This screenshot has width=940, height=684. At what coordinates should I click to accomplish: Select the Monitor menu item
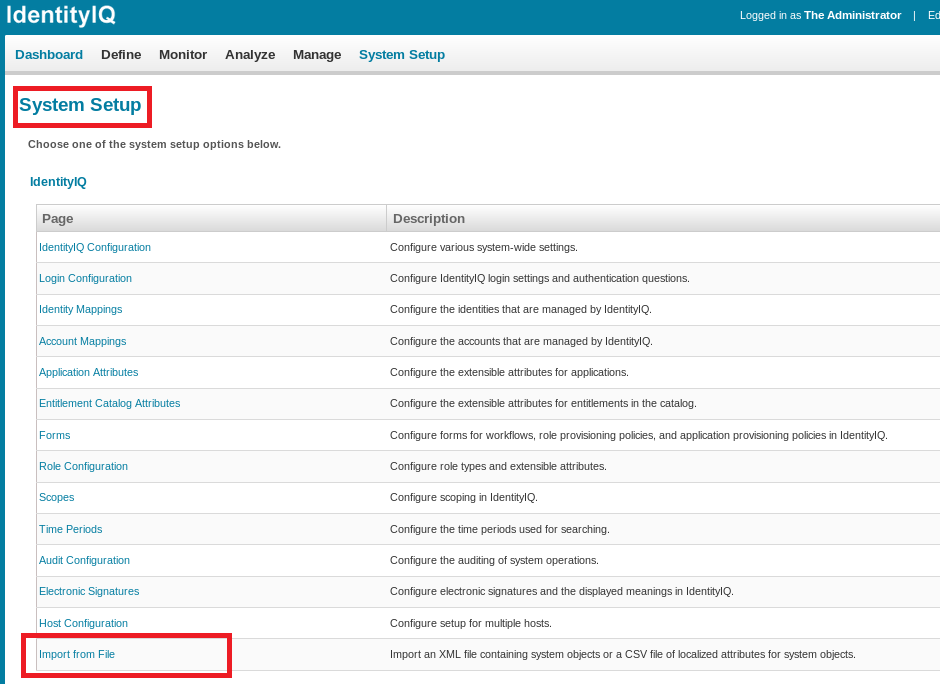click(183, 55)
